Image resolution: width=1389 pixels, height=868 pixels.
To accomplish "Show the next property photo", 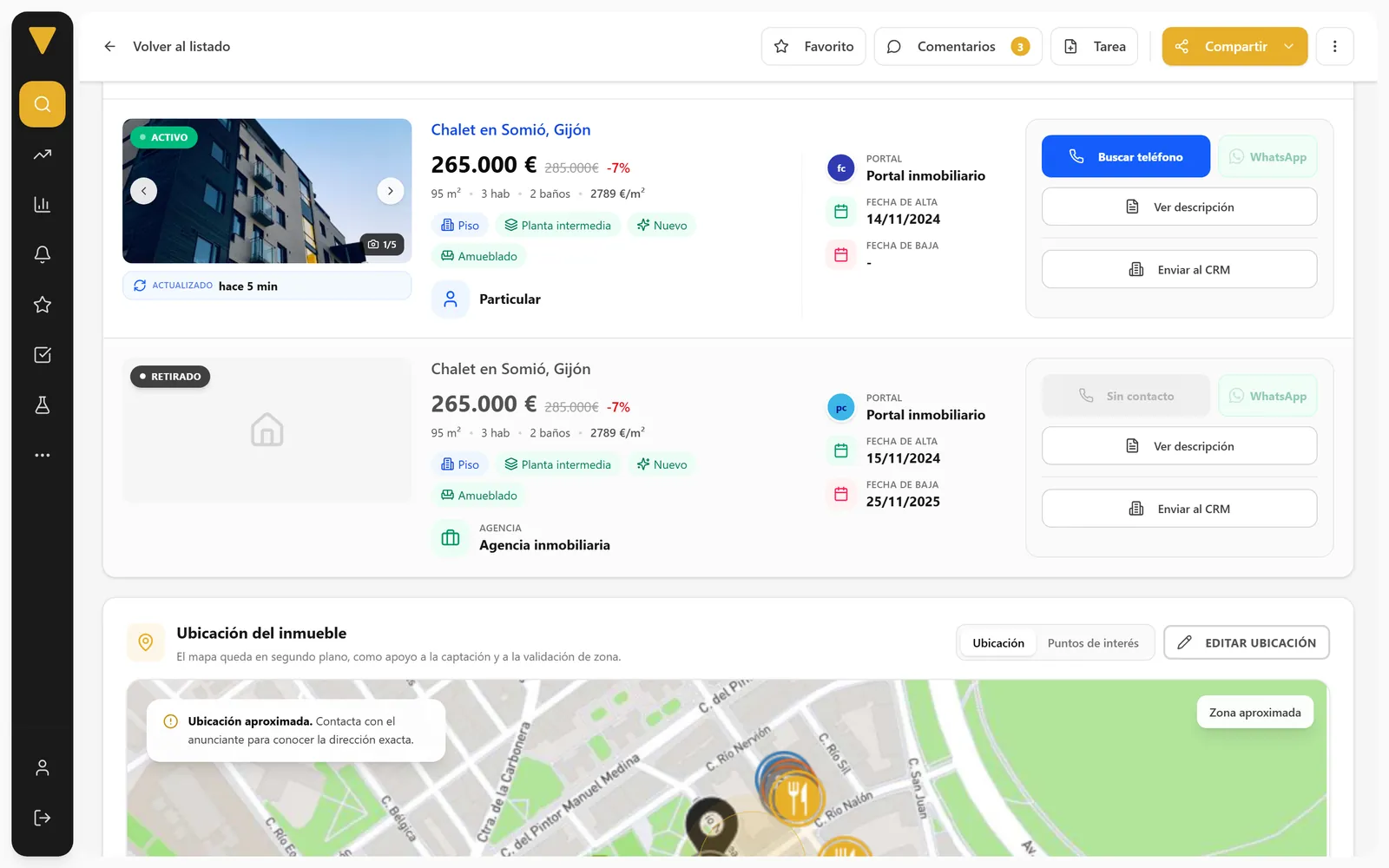I will tap(391, 191).
